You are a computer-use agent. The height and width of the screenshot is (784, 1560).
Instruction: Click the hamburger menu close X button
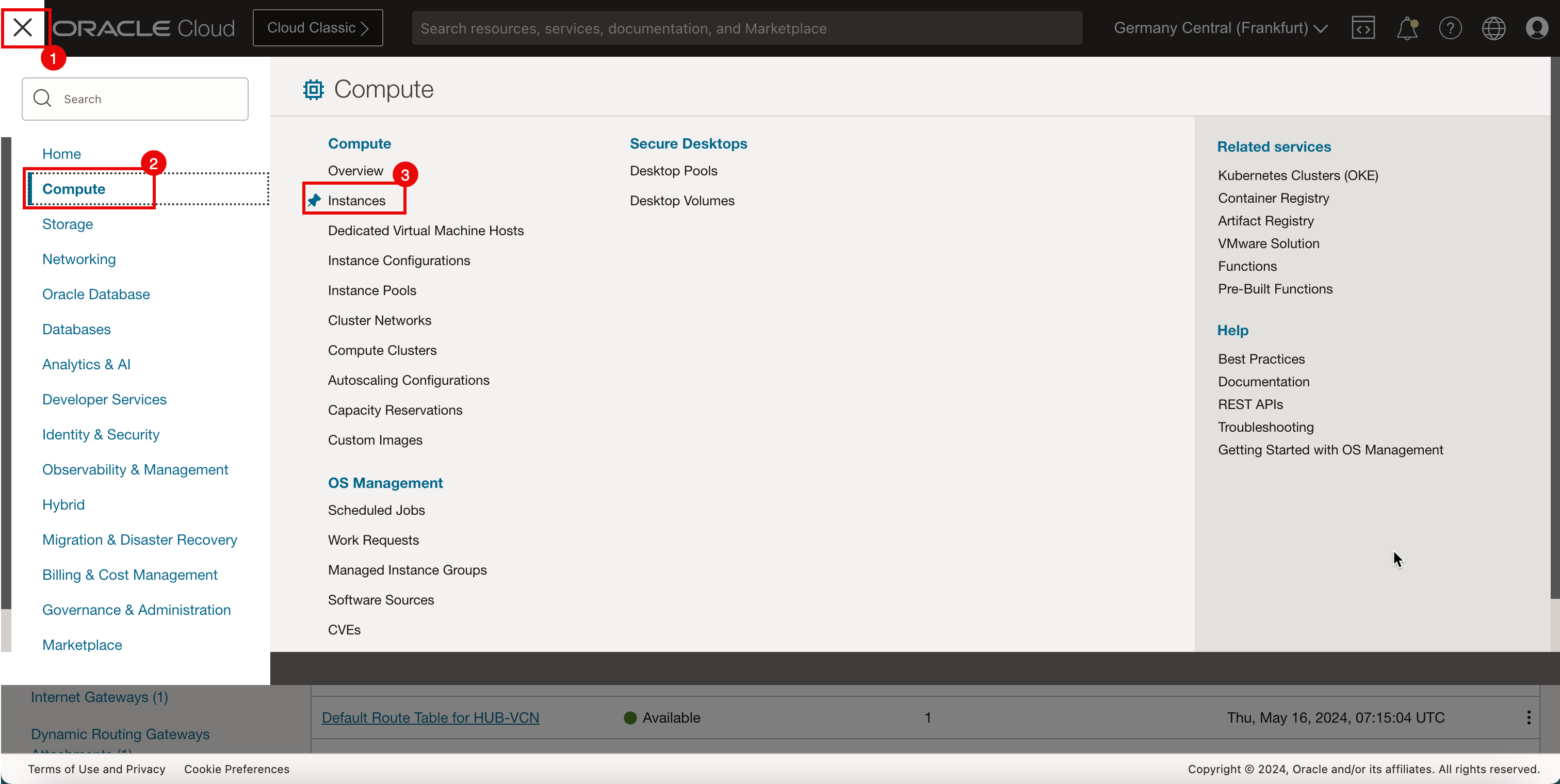22,27
